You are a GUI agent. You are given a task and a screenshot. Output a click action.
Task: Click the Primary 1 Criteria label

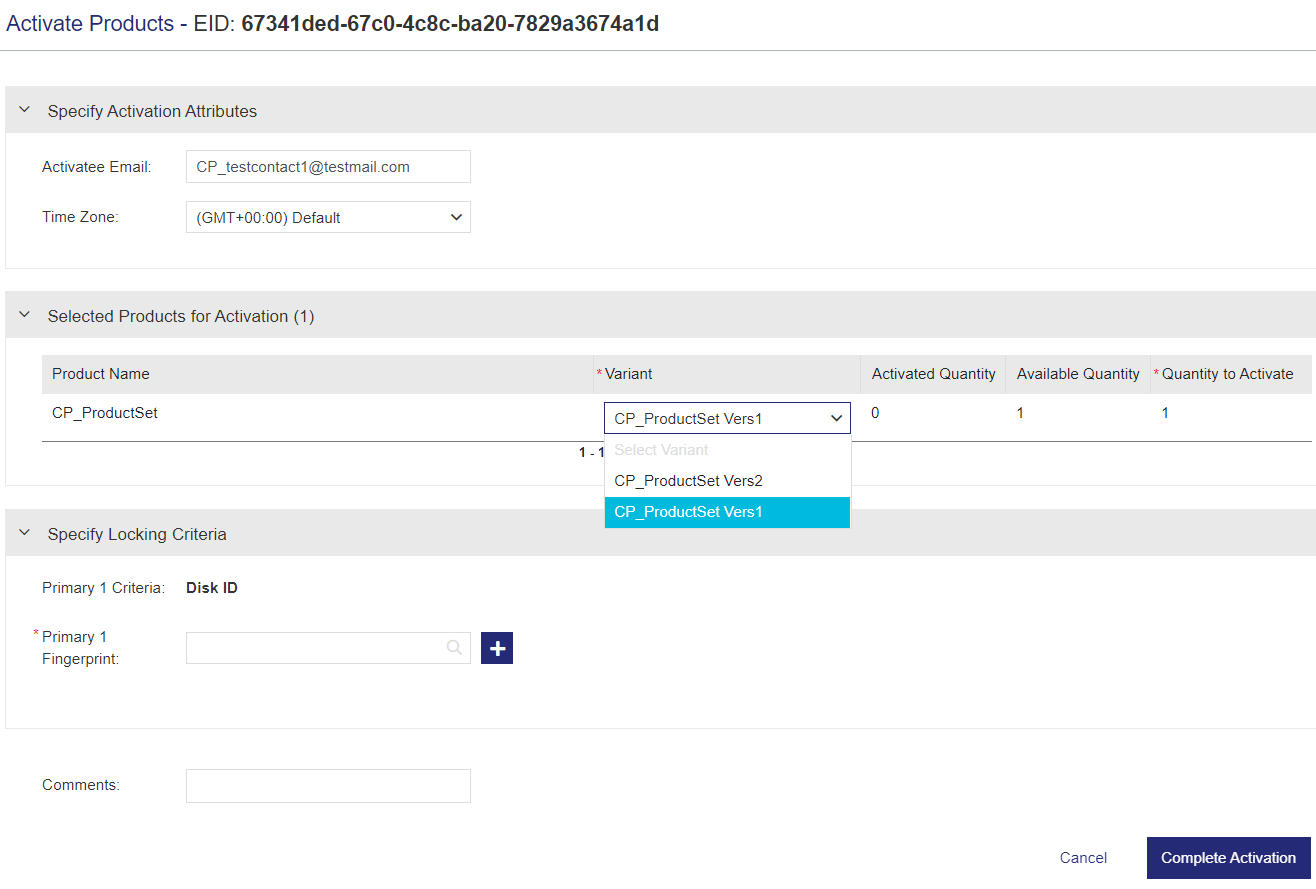[x=103, y=588]
